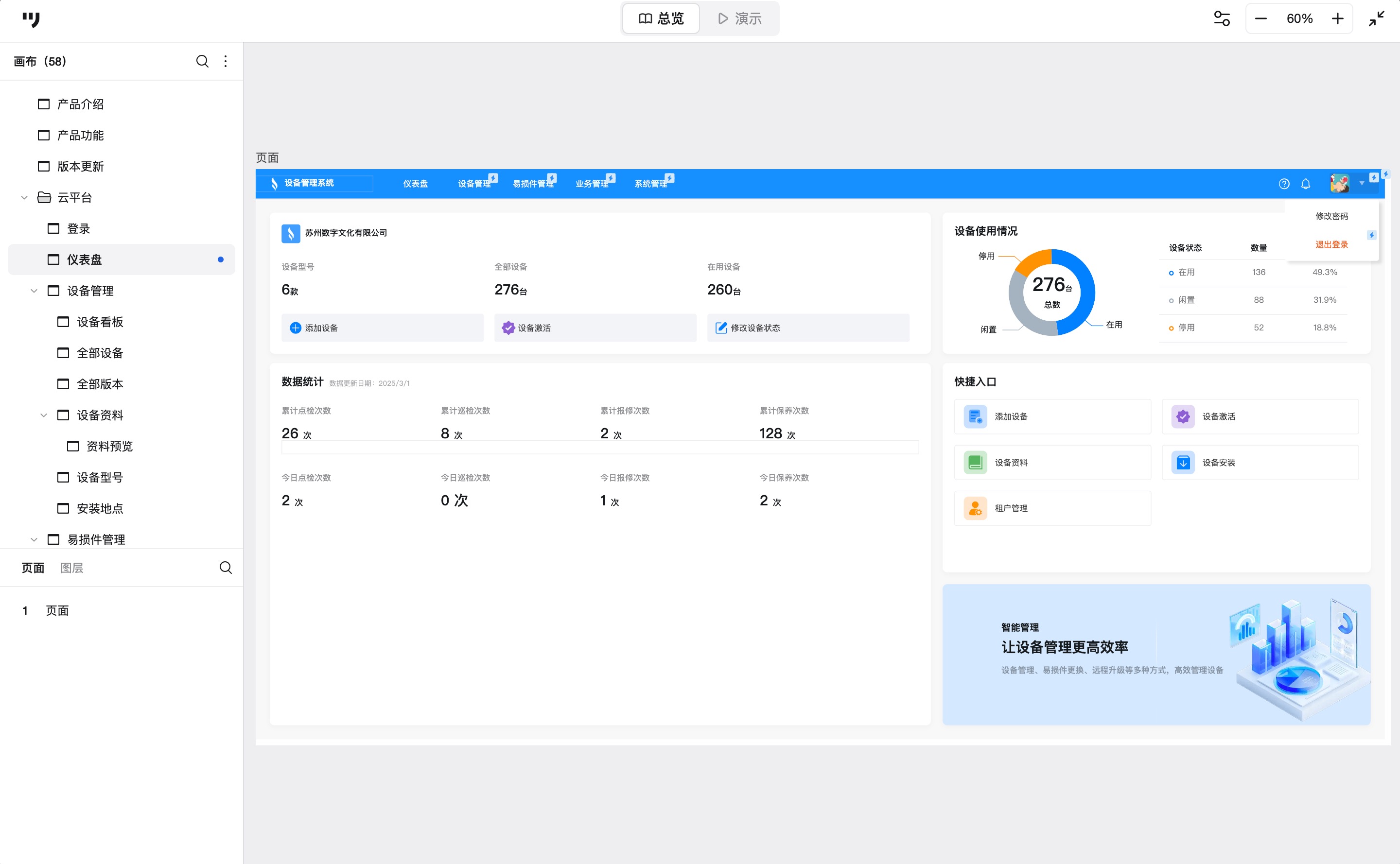Decrease zoom with the minus button
The image size is (1400, 864).
pos(1260,19)
